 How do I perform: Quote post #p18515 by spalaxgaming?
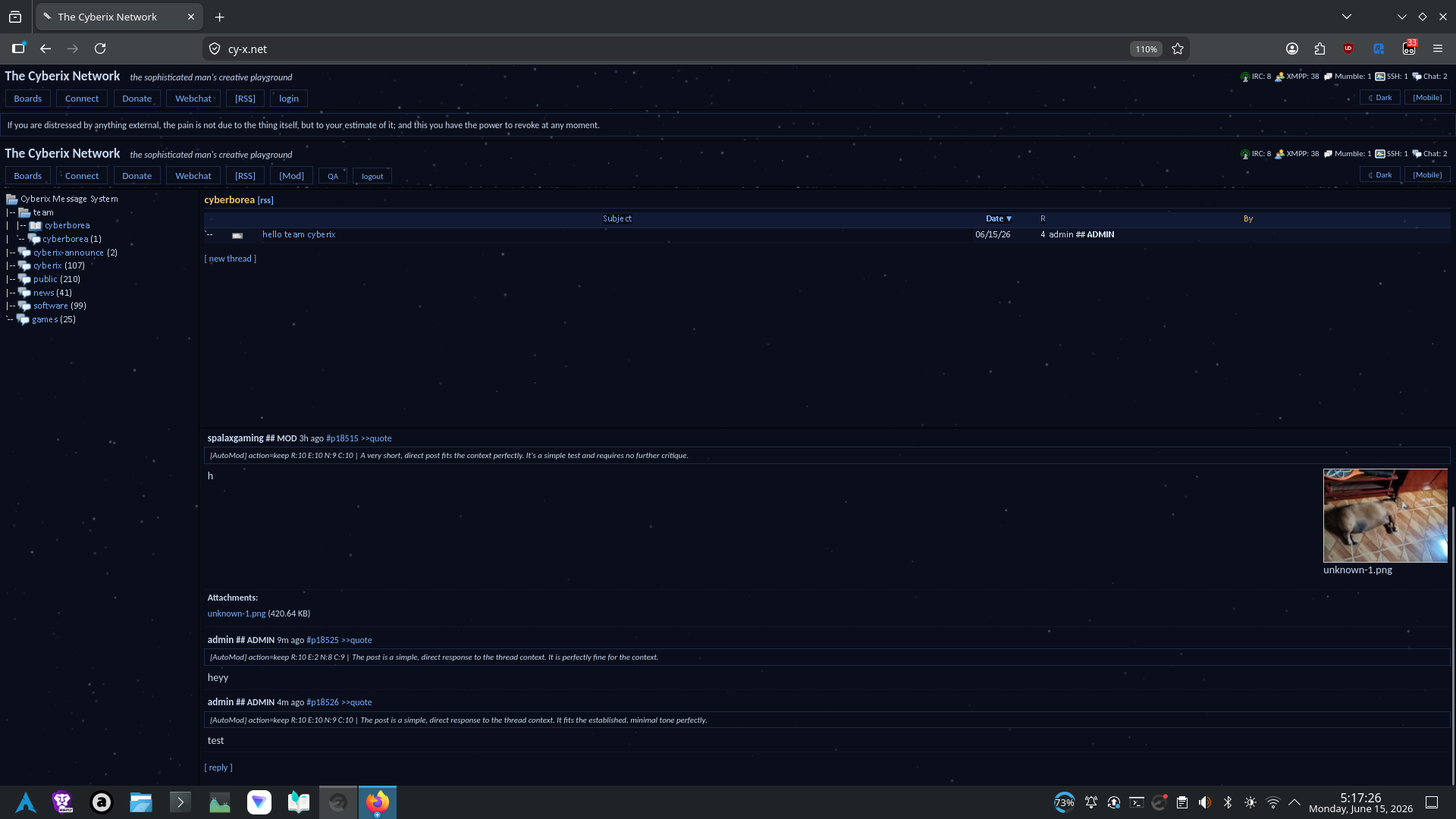click(x=376, y=438)
